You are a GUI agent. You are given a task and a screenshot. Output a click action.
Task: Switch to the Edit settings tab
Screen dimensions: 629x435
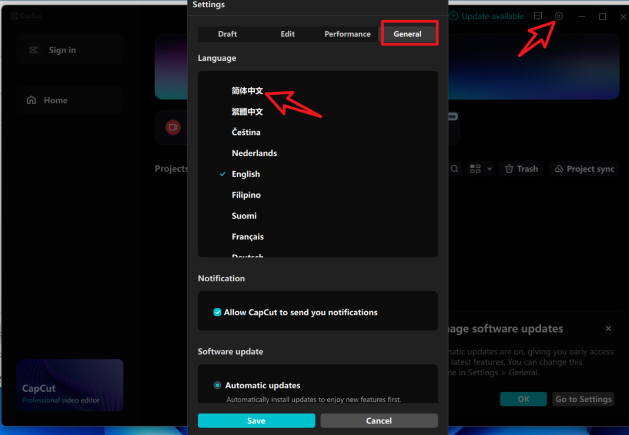point(287,34)
